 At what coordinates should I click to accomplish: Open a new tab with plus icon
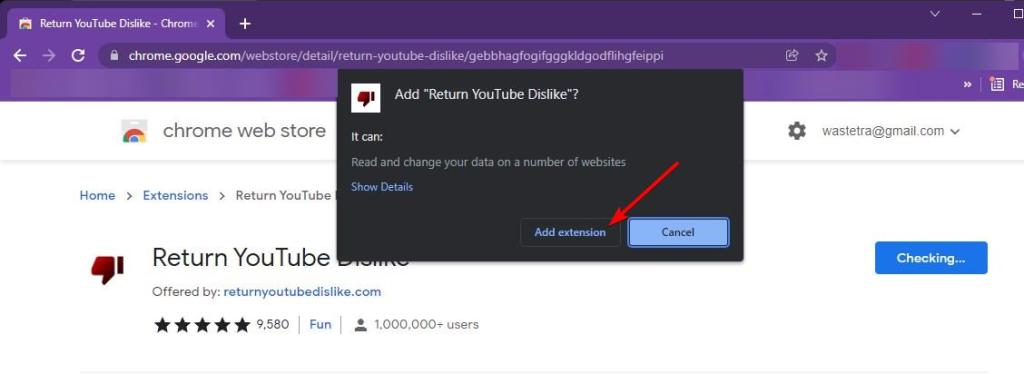pyautogui.click(x=245, y=24)
